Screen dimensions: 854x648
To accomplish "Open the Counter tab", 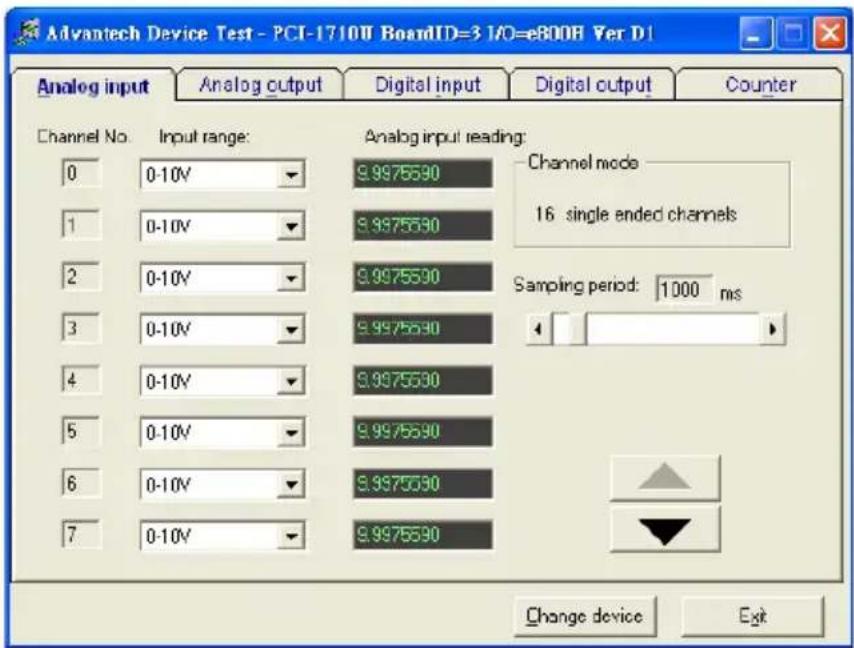I will pos(760,85).
